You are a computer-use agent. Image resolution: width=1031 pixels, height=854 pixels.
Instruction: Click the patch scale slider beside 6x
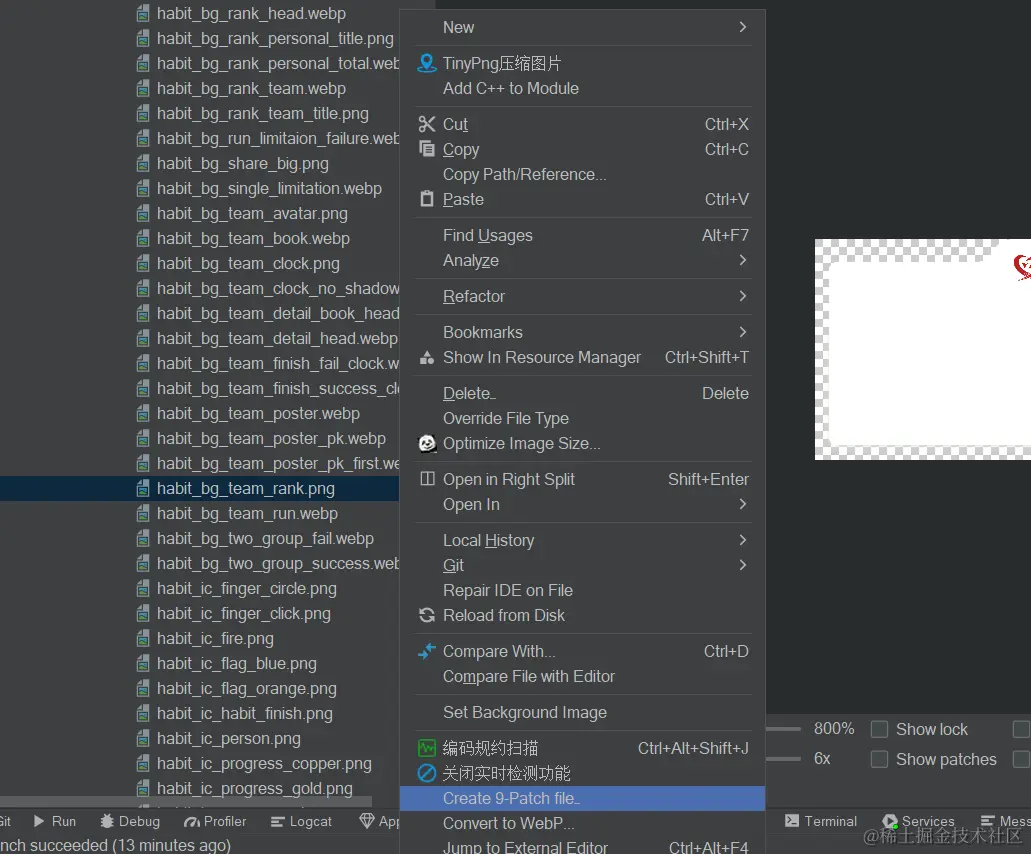click(784, 759)
